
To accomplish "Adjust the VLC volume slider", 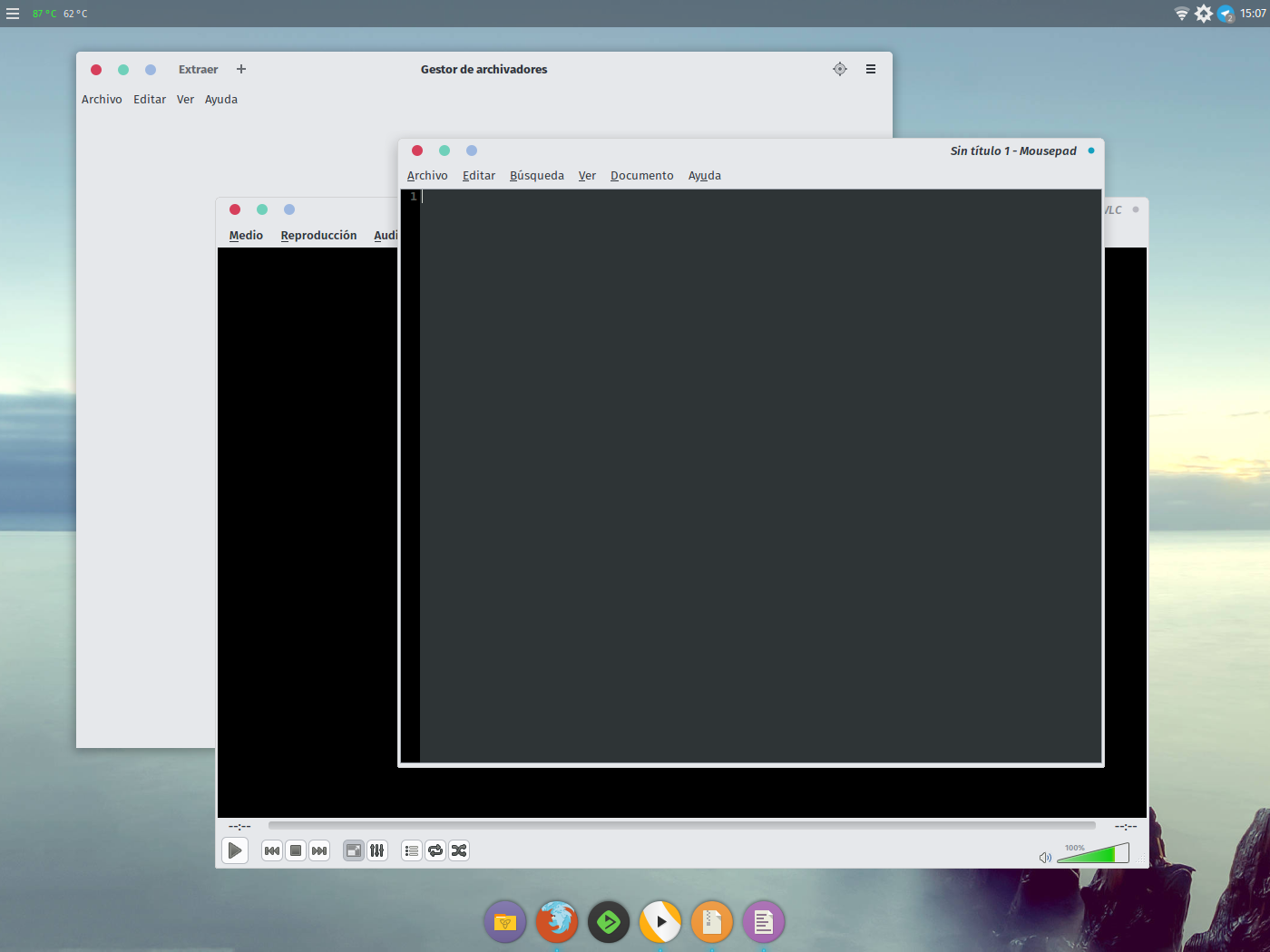I will [1093, 853].
